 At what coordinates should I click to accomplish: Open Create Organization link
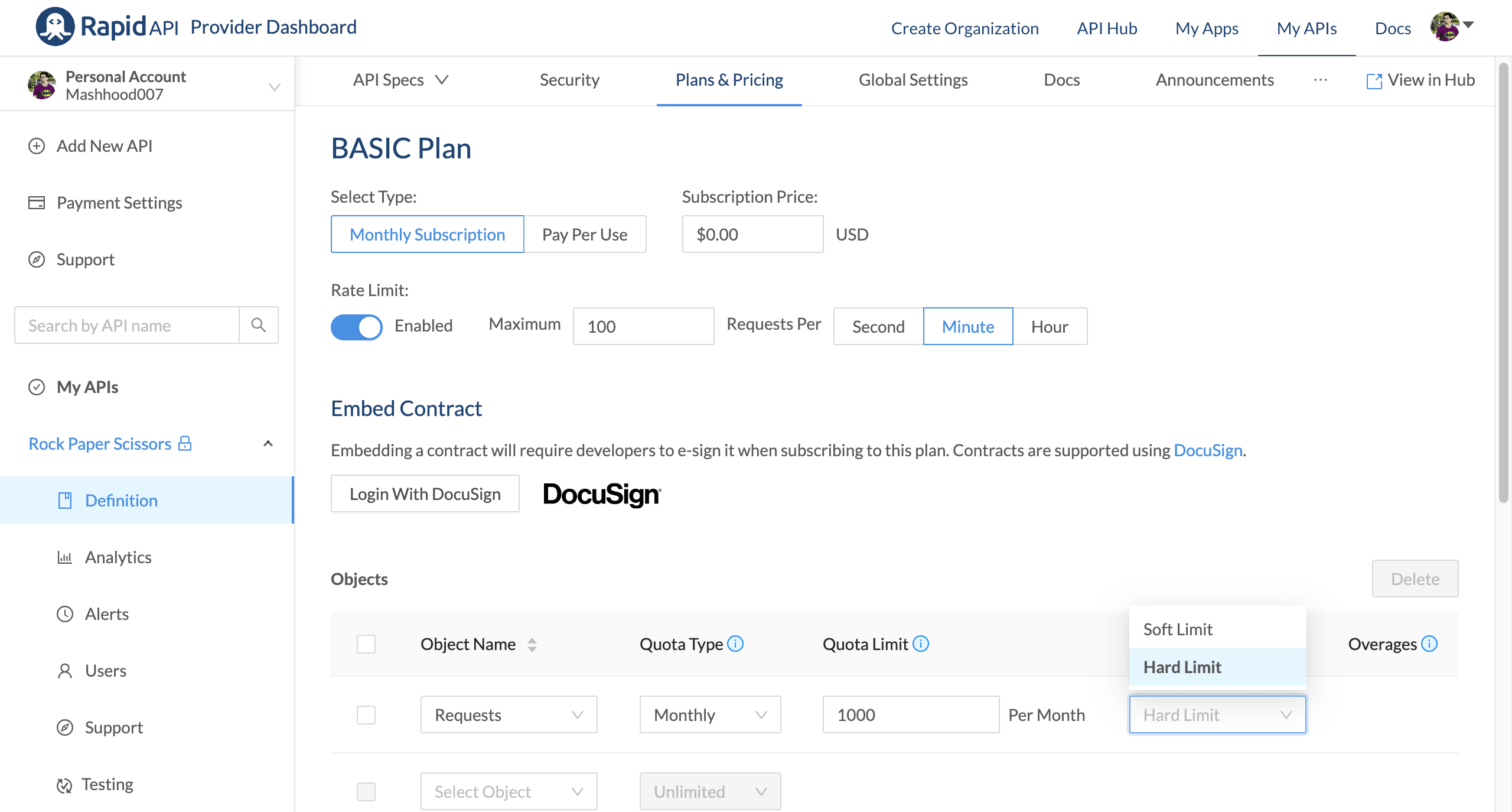coord(964,28)
